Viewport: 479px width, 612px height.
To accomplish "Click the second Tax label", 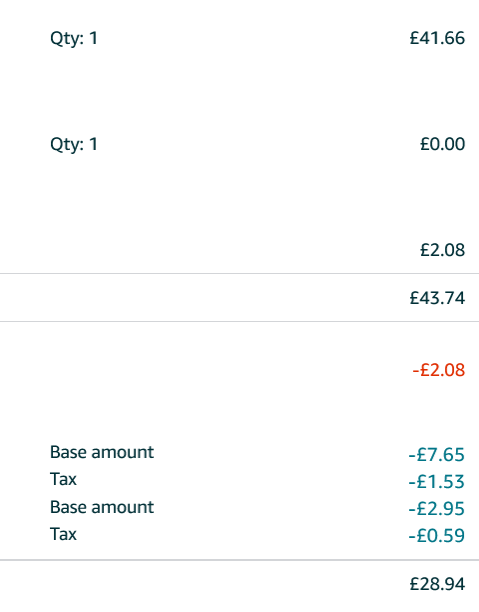I will click(x=63, y=534).
